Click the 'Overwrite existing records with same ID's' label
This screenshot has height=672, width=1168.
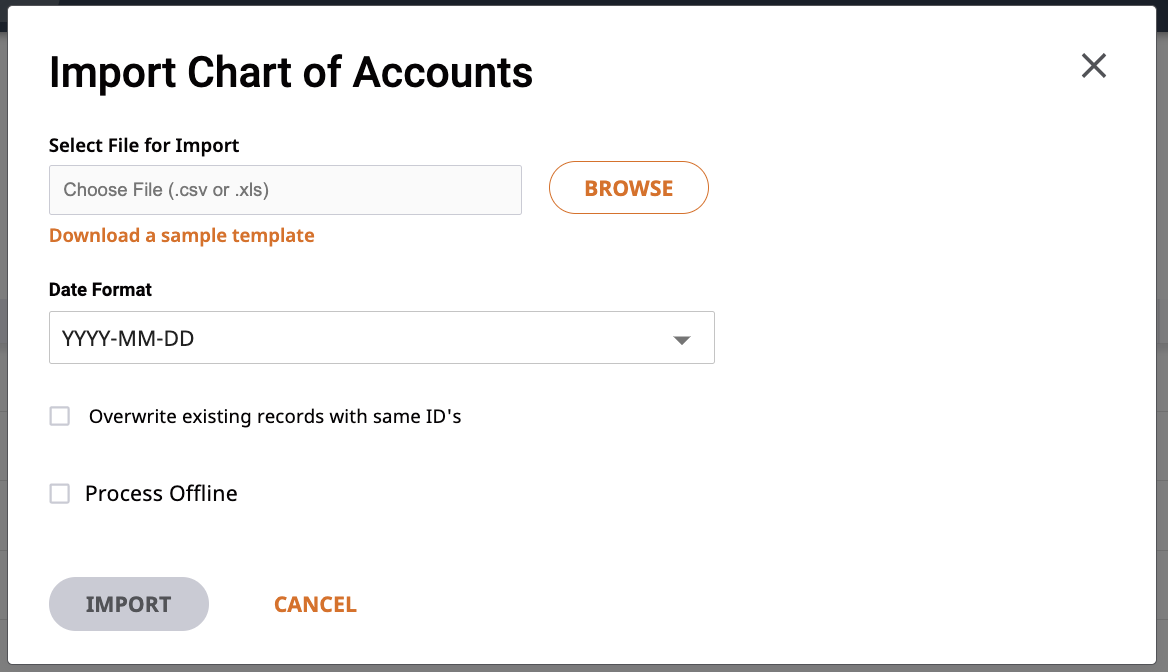pyautogui.click(x=275, y=416)
